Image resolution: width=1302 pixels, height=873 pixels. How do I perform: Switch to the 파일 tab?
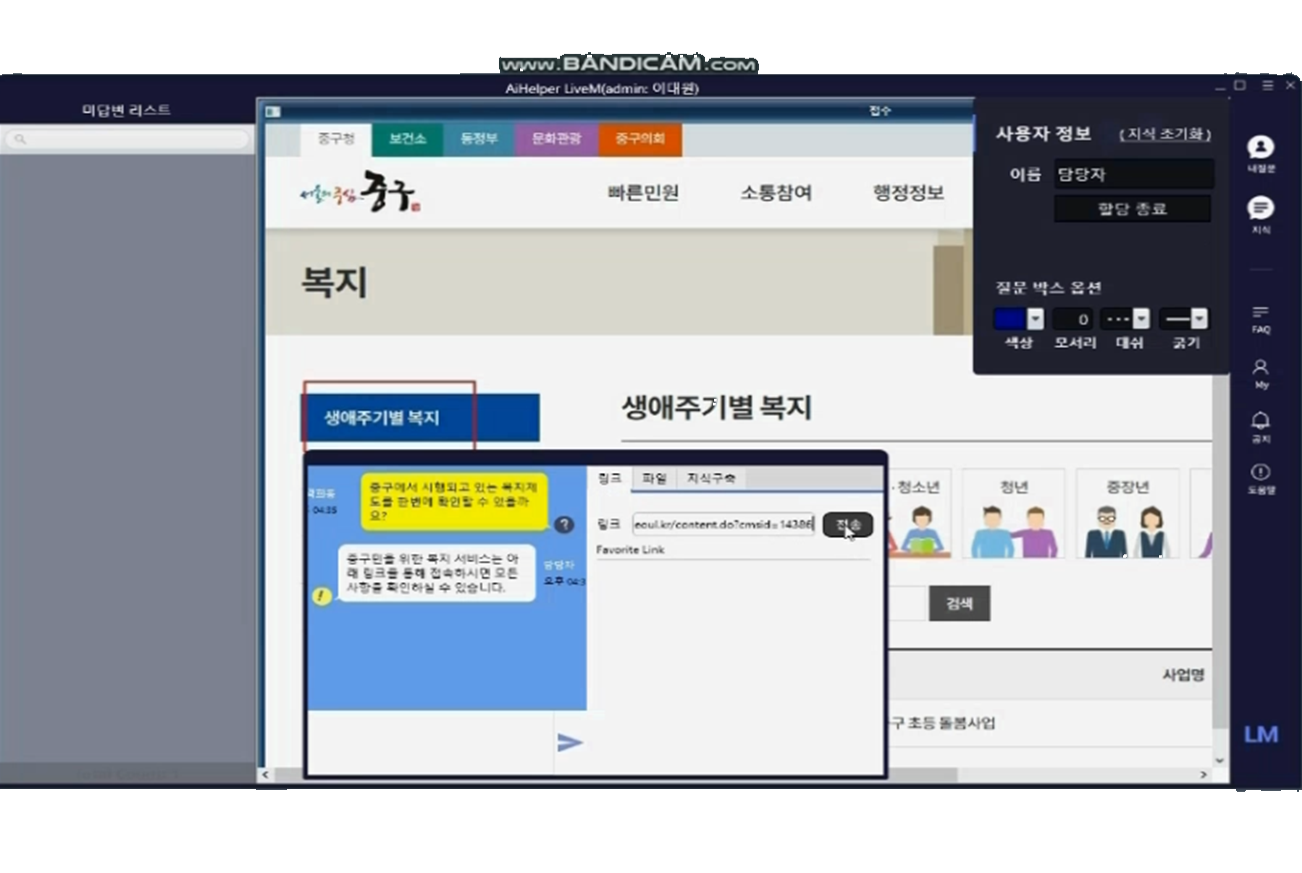point(654,479)
